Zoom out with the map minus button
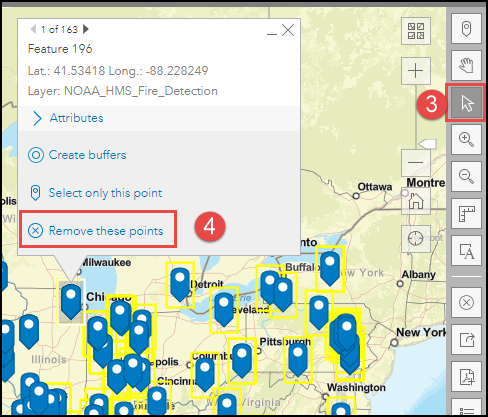Image resolution: width=488 pixels, height=417 pixels. click(x=416, y=163)
